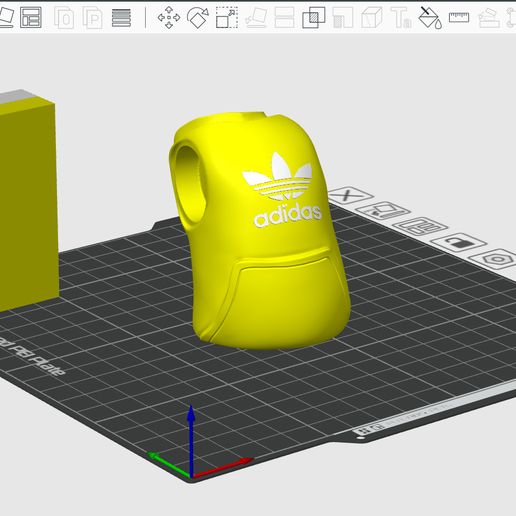Open the Variable layer height tool
The image size is (516, 516).
coord(121,18)
